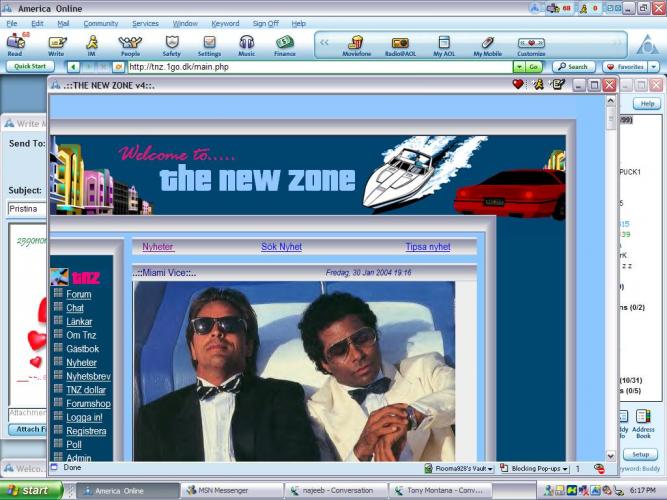Click the Forum link in sidebar
Viewport: 667px width, 500px height.
pos(78,295)
